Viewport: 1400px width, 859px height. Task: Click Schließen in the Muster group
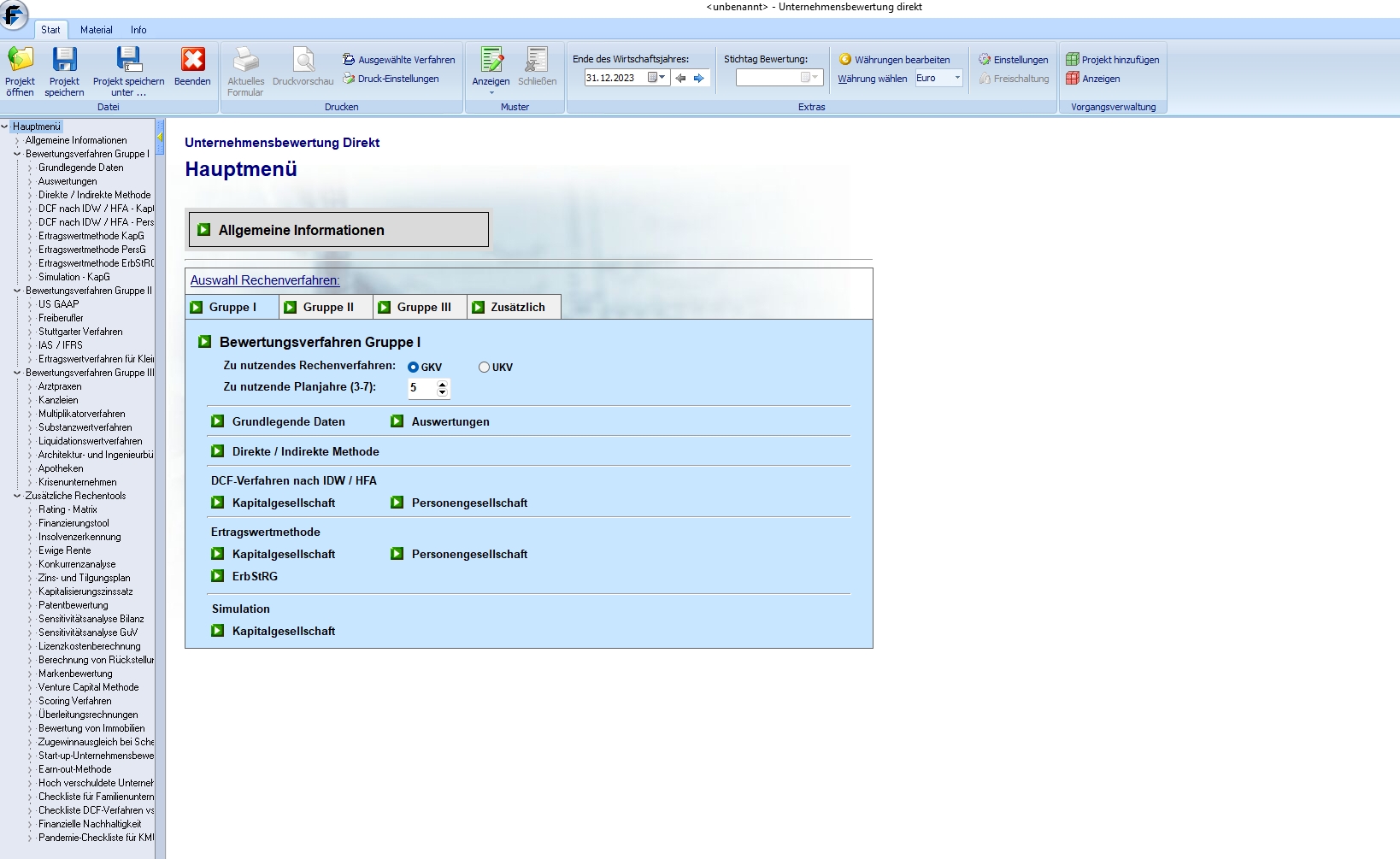537,67
